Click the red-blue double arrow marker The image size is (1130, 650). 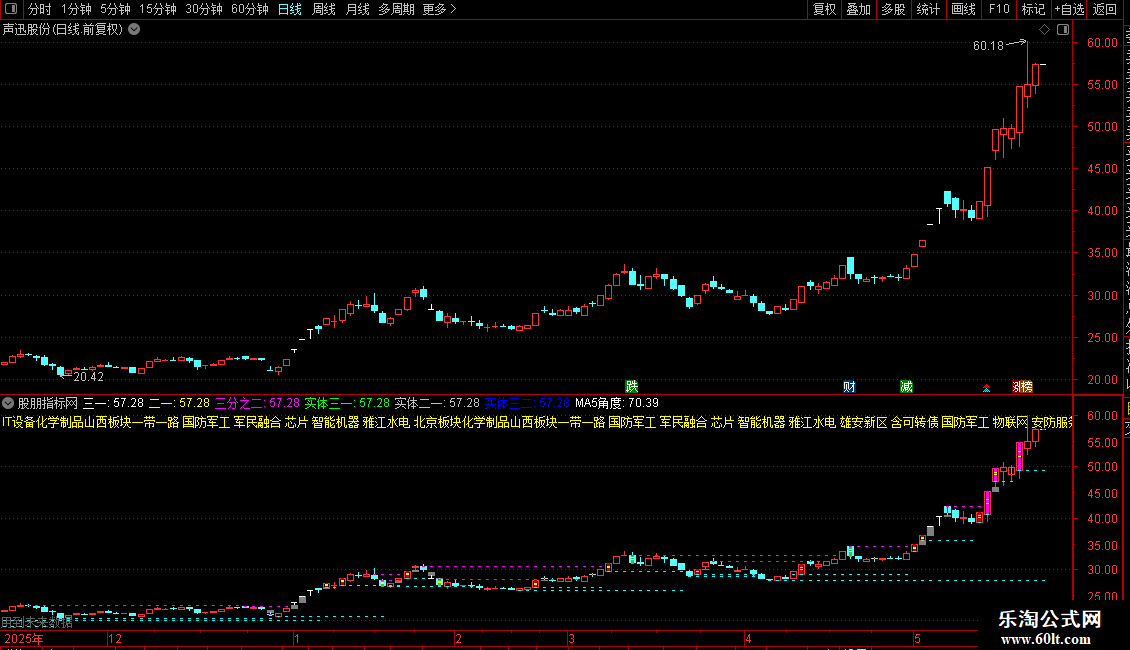[986, 388]
